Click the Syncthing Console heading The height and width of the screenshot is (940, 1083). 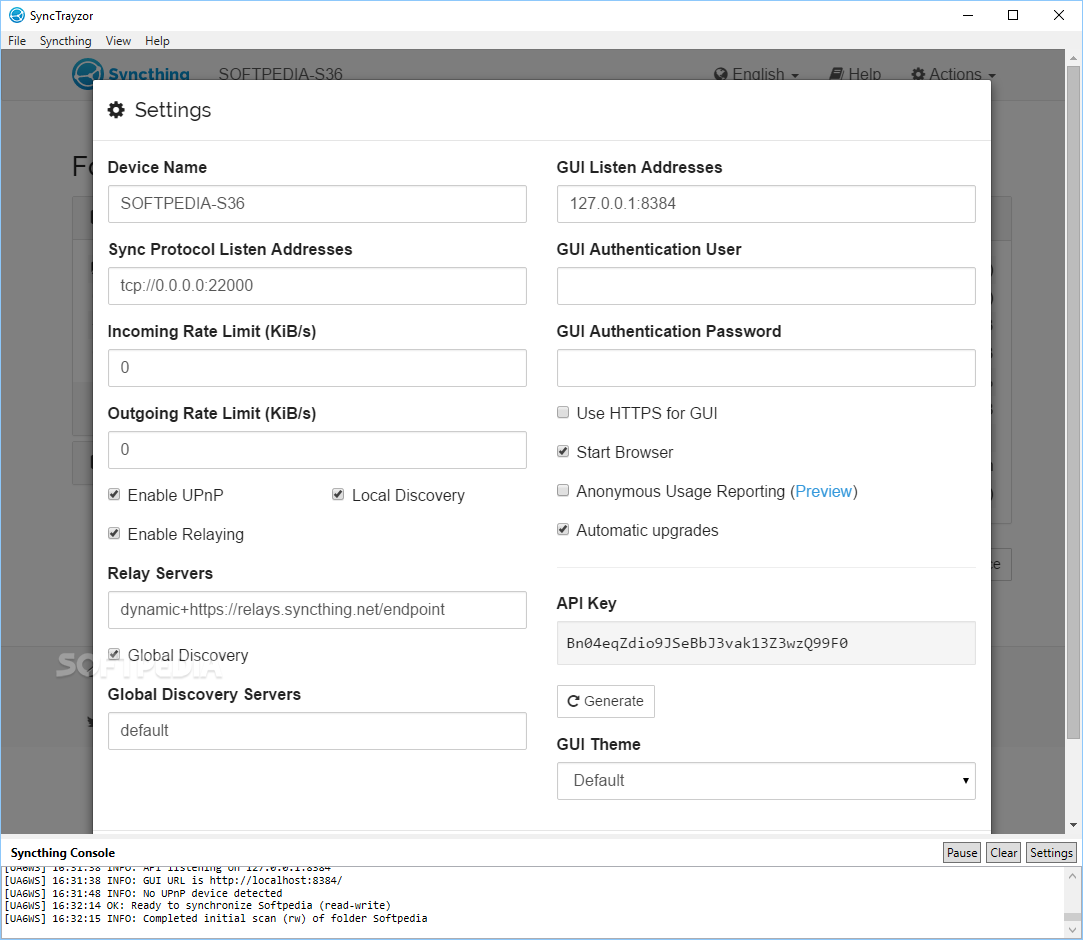[x=63, y=853]
